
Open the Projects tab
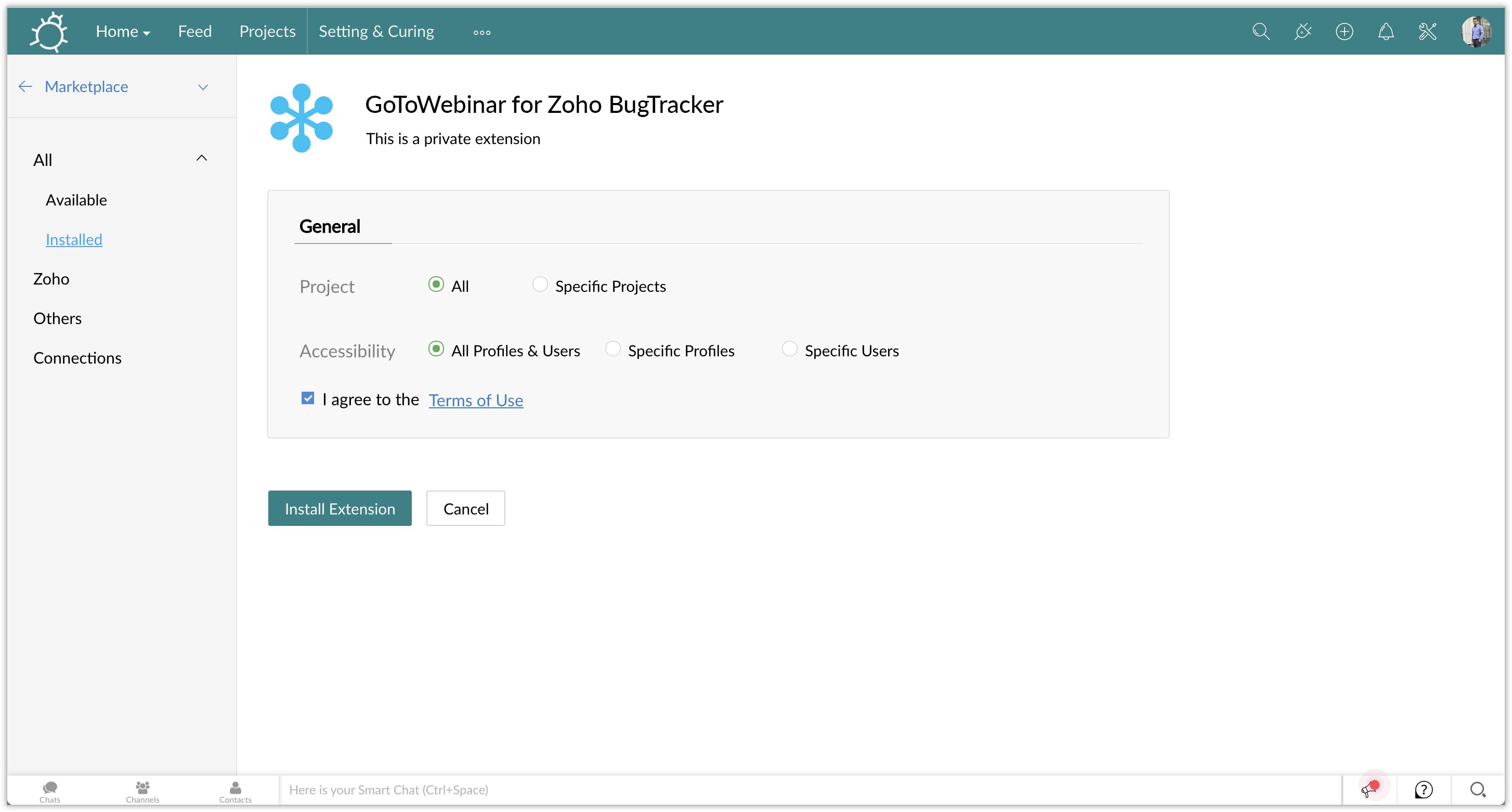[267, 32]
